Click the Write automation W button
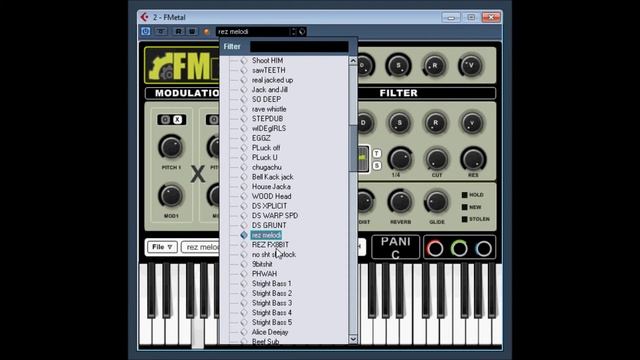This screenshot has height=360, width=640. (192, 31)
